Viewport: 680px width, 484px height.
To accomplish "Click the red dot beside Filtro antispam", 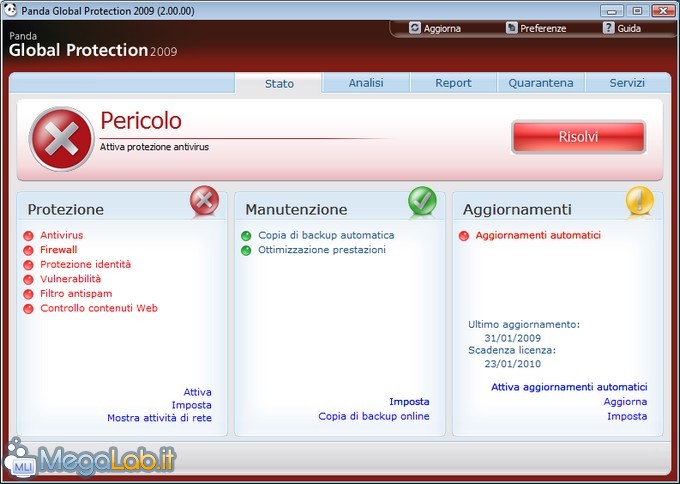I will pyautogui.click(x=28, y=294).
